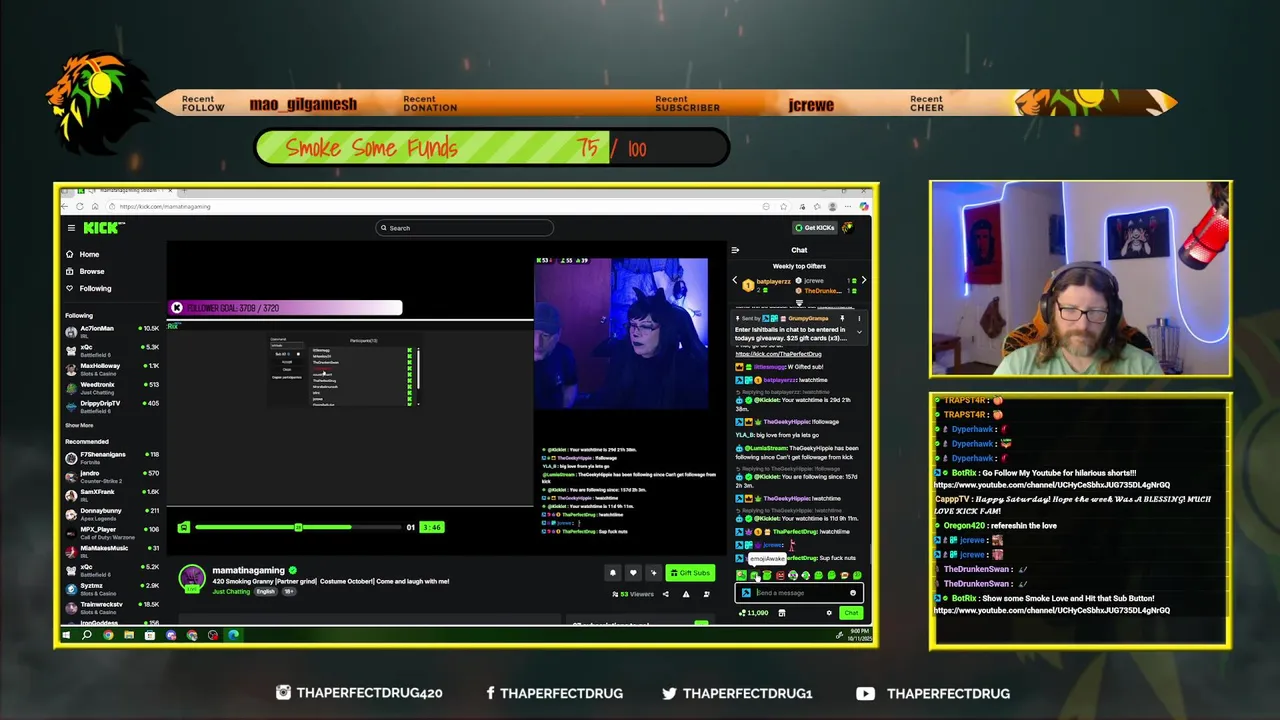Toggle follow heart for mamatinagaming
Screen dimensions: 1280x720
click(632, 573)
